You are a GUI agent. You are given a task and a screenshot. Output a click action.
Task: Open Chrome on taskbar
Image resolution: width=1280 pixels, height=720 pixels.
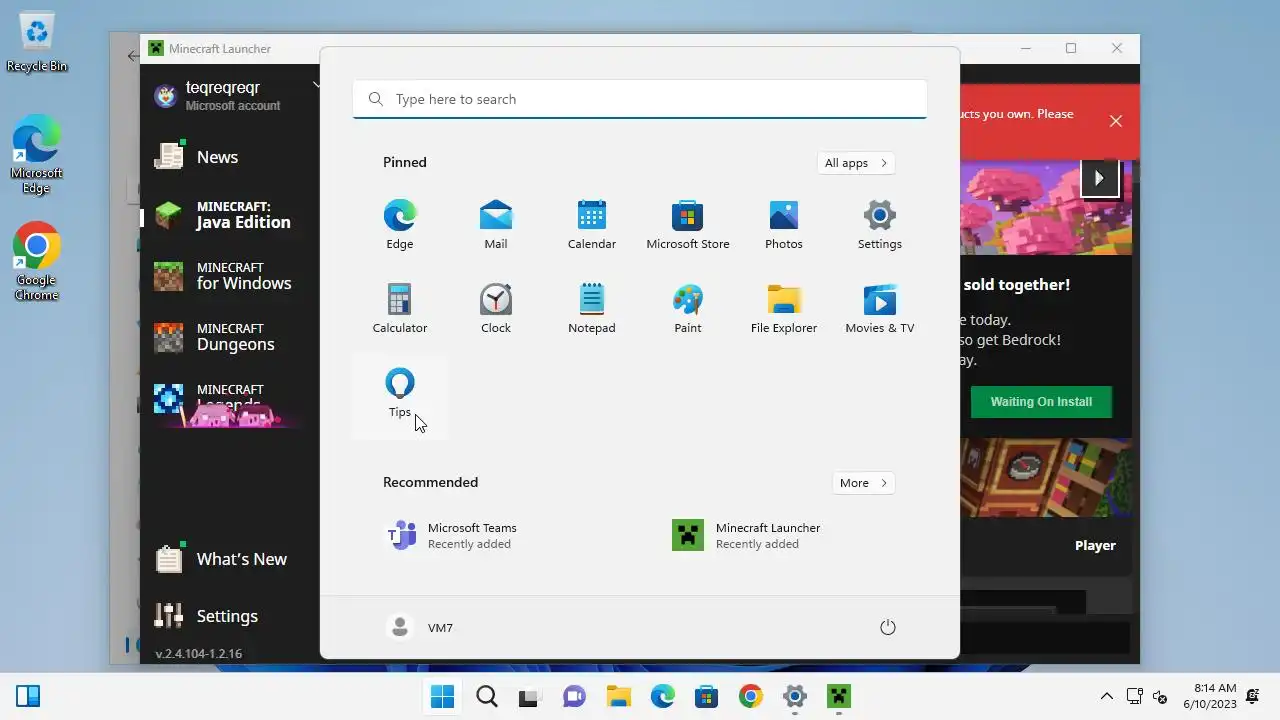[x=750, y=696]
